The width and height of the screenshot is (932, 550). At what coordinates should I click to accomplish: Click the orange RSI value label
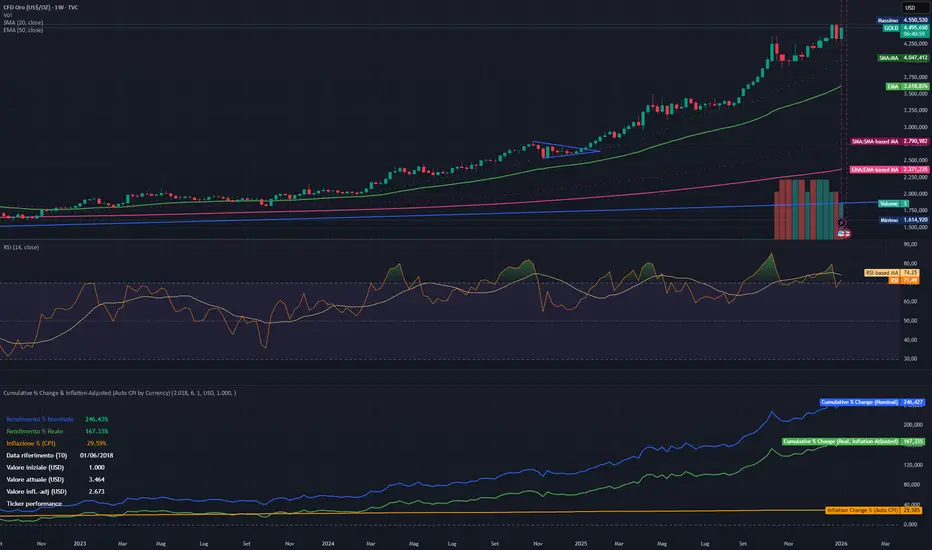click(x=903, y=280)
